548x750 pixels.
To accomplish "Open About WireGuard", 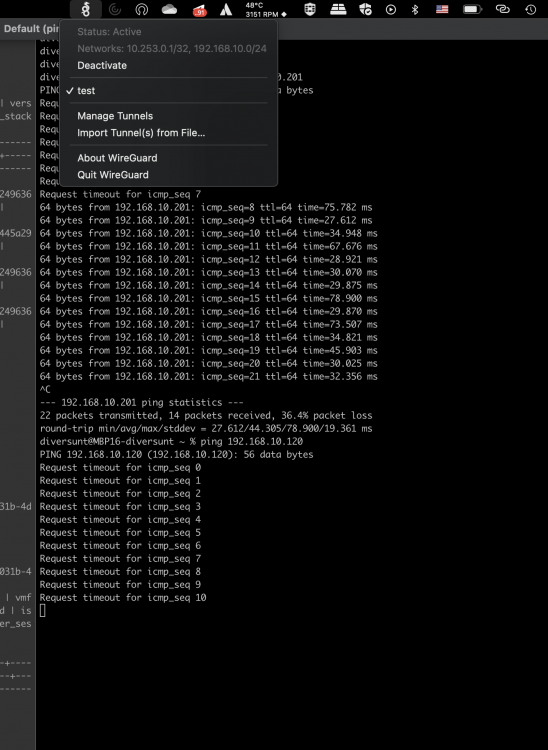I will [117, 158].
